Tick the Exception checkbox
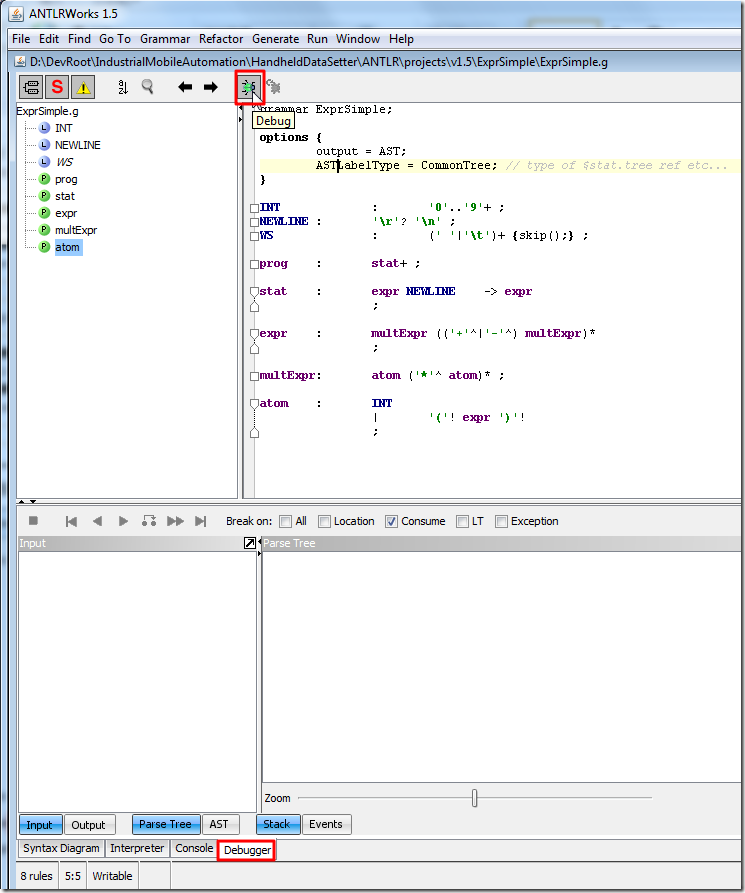This screenshot has height=893, width=745. point(502,521)
